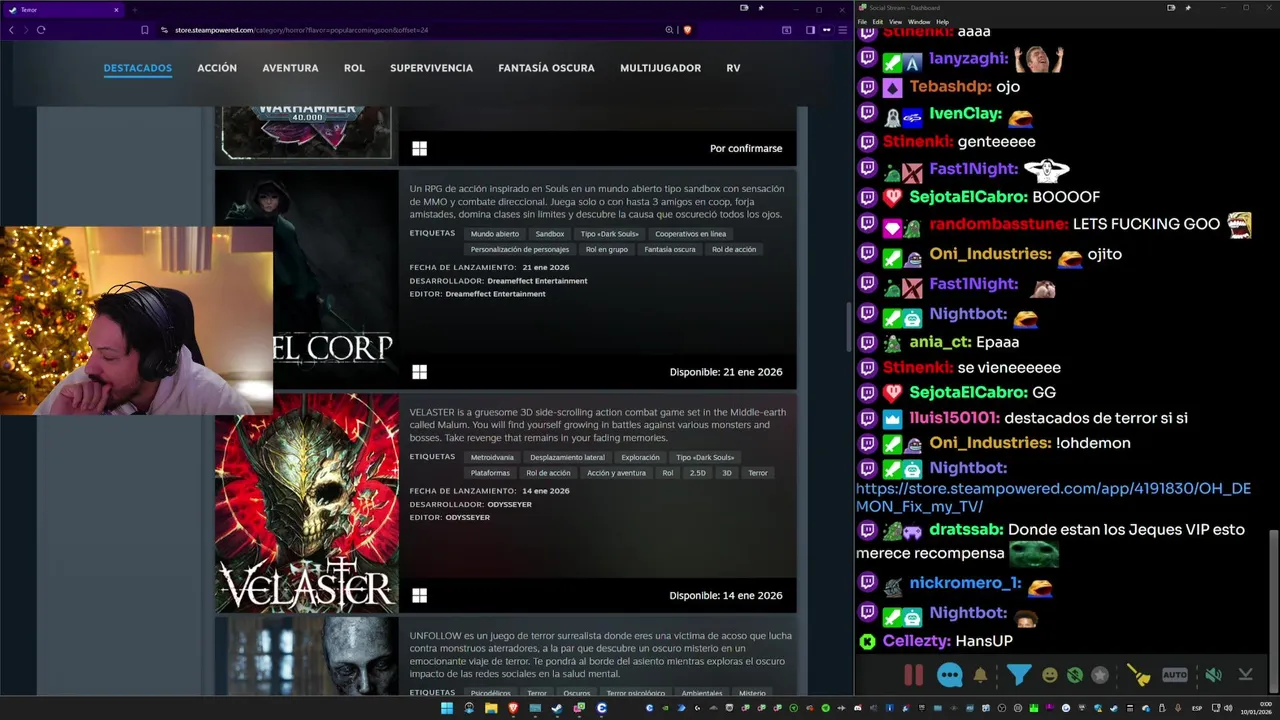
Task: Click the 'Disponible: 21 ene 2026' text
Action: tap(726, 372)
